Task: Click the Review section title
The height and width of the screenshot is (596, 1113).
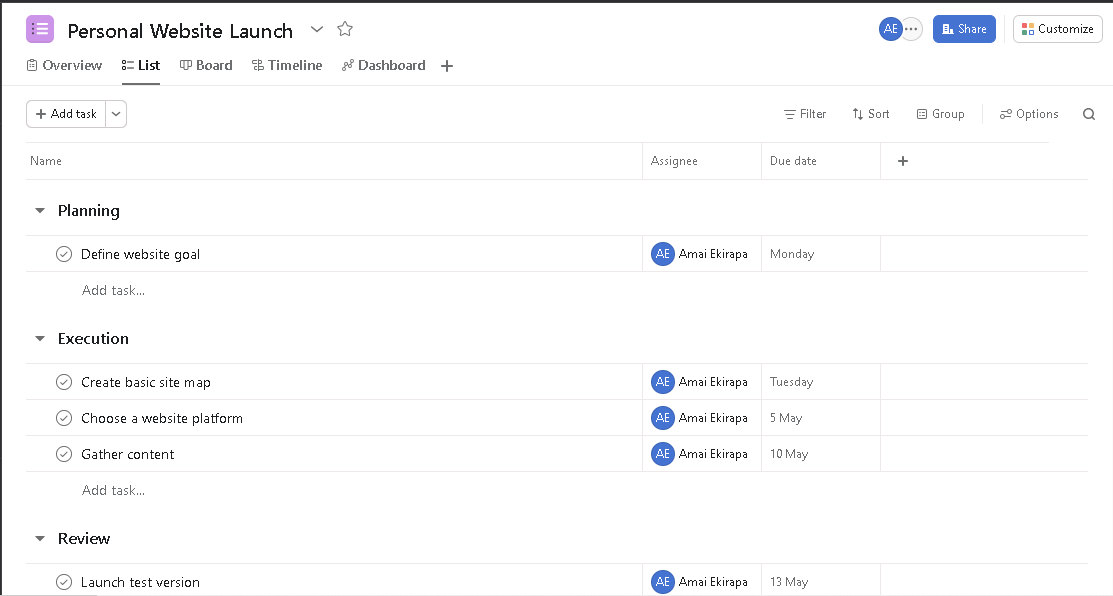Action: [84, 539]
